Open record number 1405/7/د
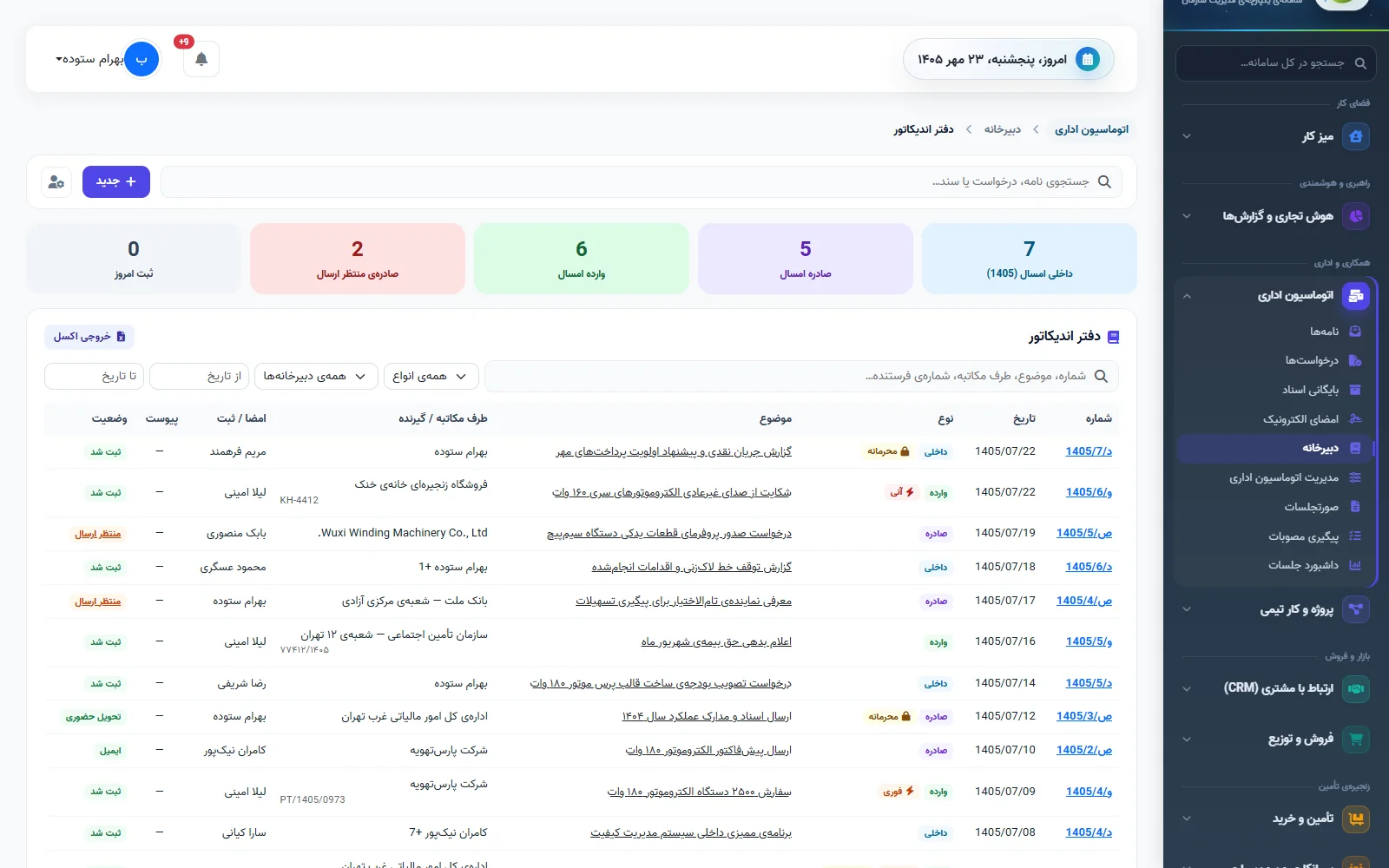This screenshot has height=868, width=1389. pyautogui.click(x=1089, y=451)
